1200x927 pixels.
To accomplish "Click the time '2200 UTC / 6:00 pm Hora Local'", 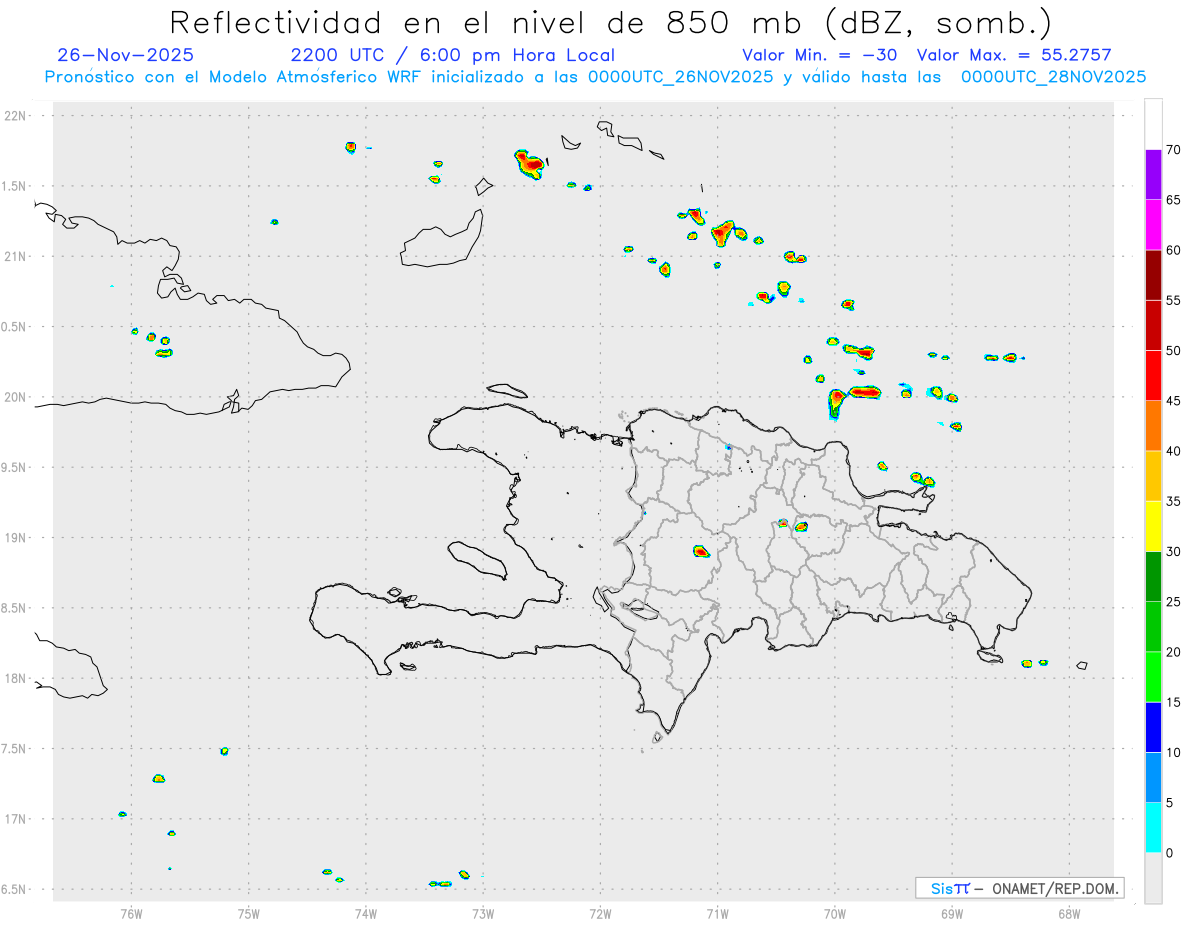I will (453, 55).
